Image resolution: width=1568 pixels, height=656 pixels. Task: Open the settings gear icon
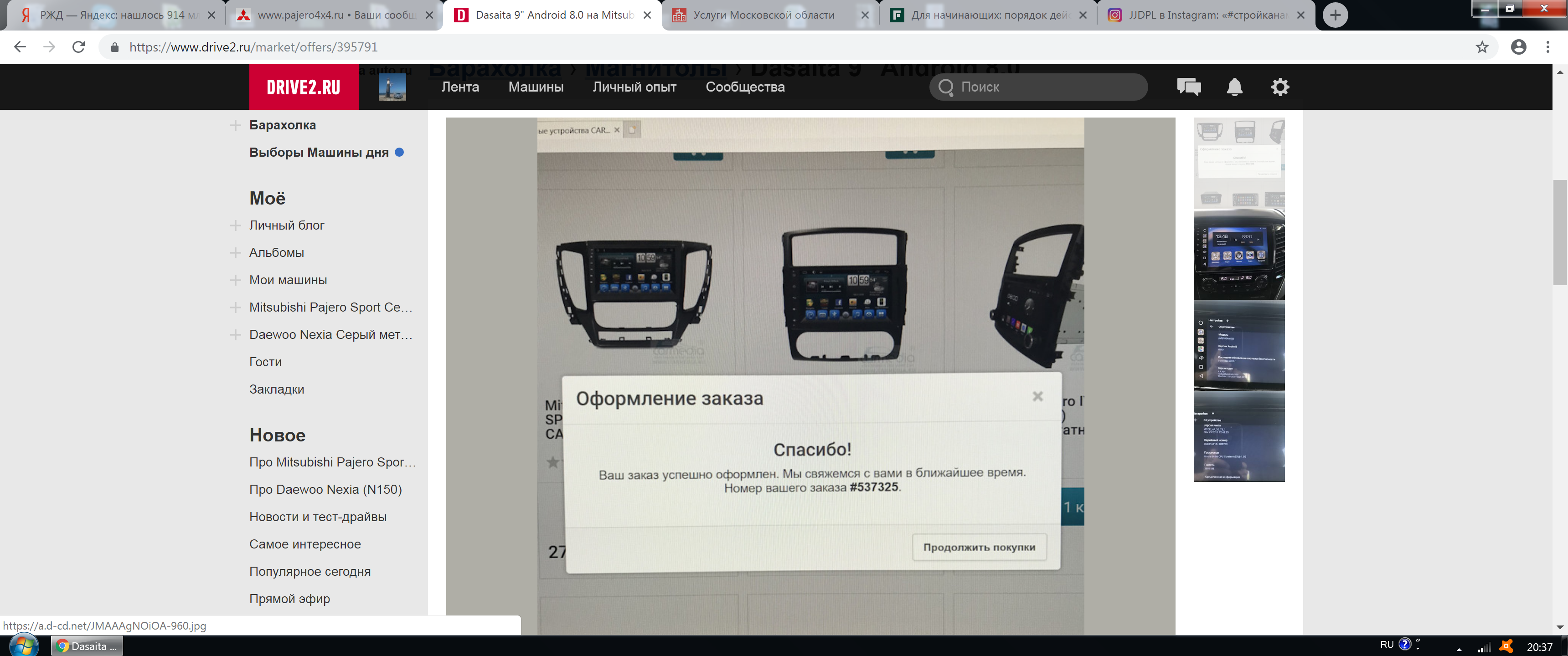pos(1279,87)
